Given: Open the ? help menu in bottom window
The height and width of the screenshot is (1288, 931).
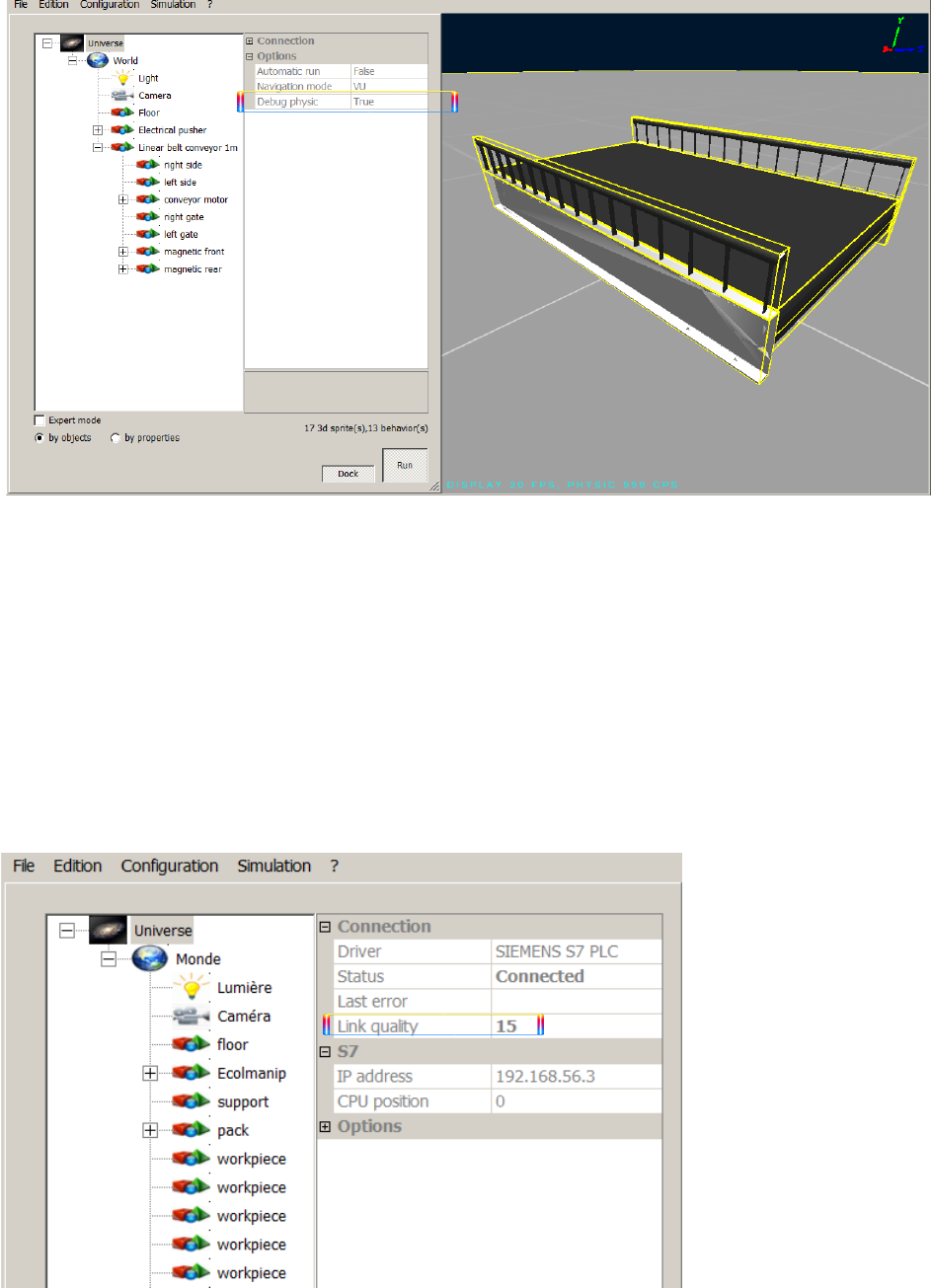Looking at the screenshot, I should [335, 866].
